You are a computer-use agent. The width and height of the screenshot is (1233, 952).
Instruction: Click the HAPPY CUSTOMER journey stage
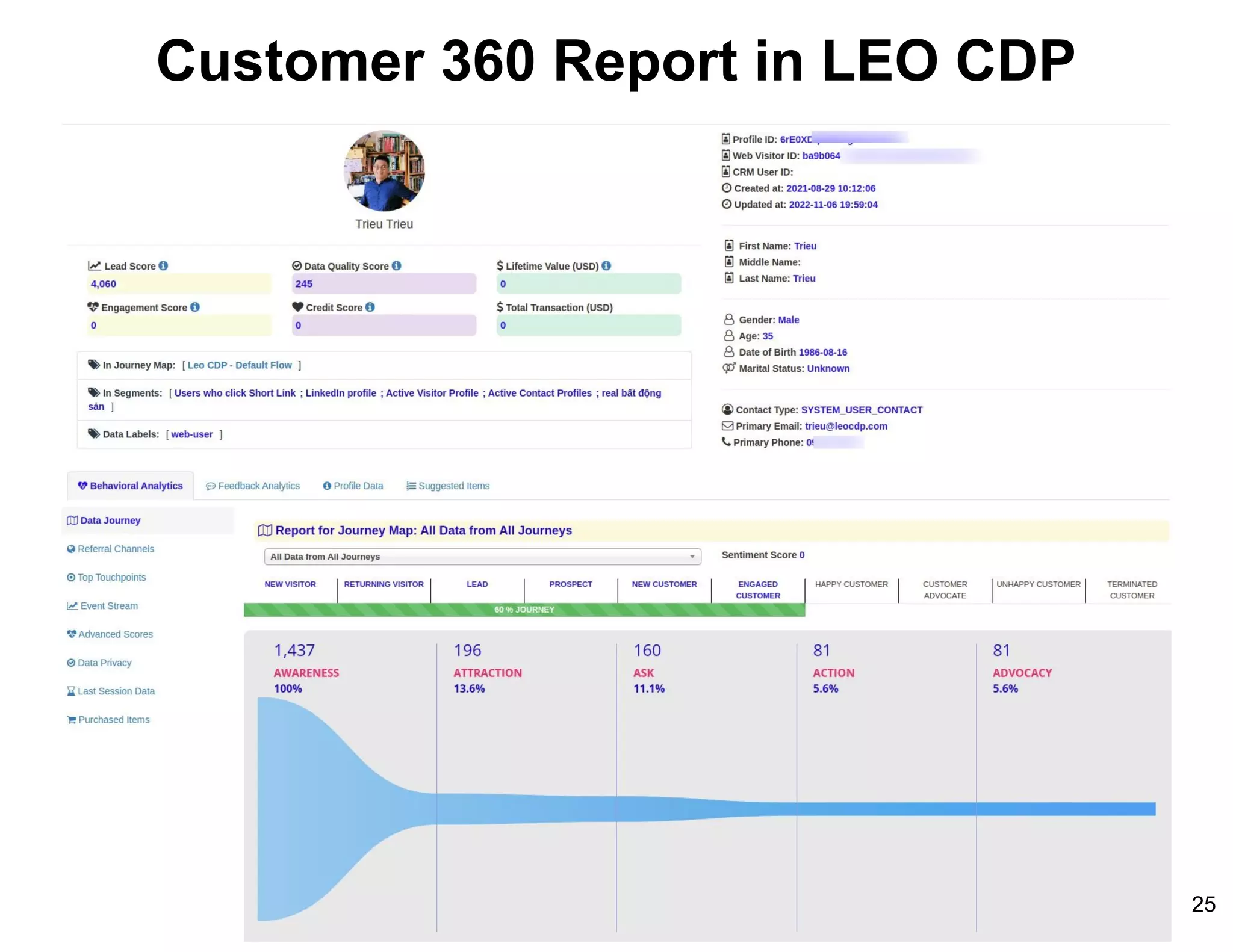point(851,584)
